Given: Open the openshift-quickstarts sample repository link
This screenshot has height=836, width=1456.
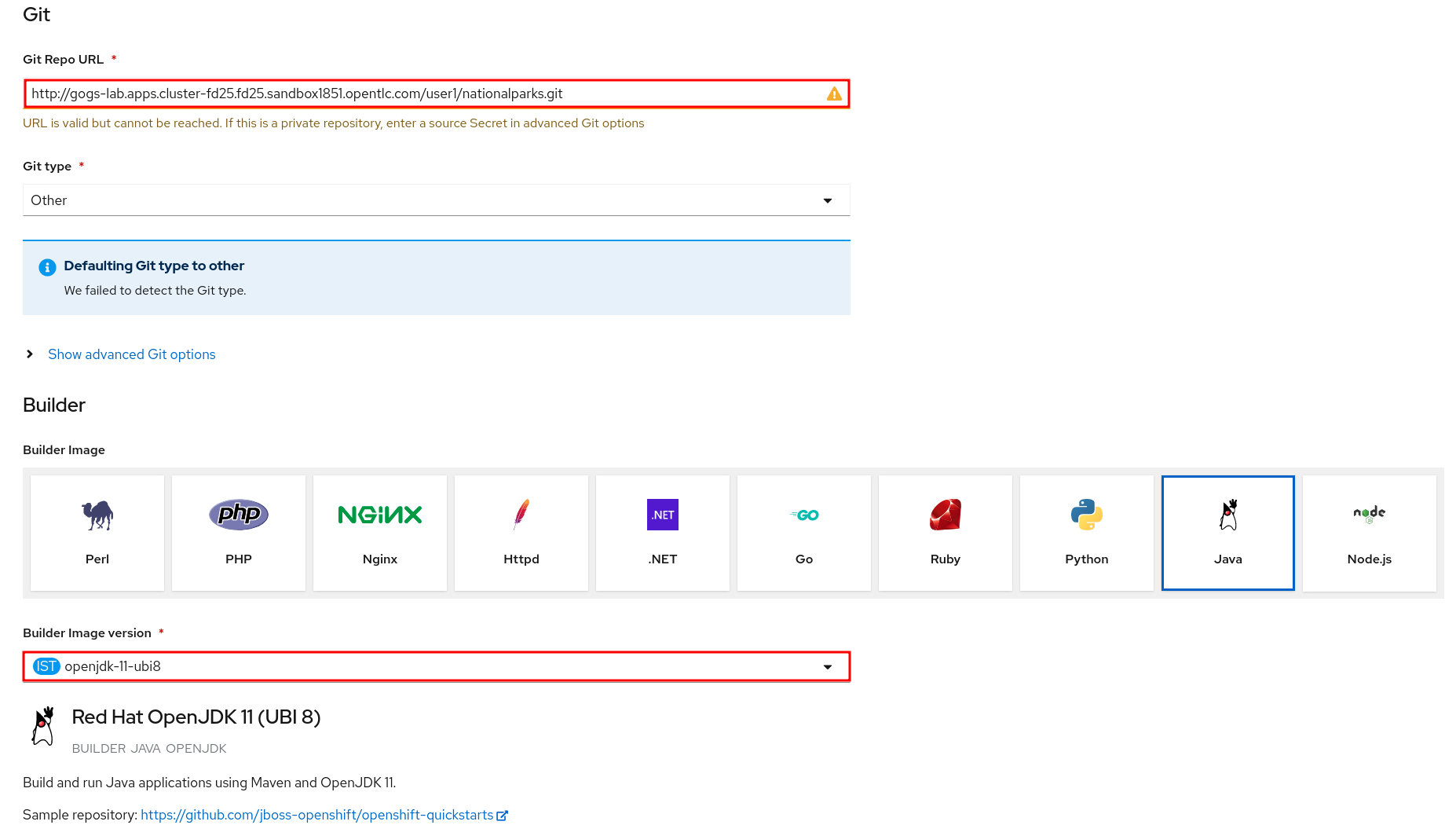Looking at the screenshot, I should pos(317,815).
